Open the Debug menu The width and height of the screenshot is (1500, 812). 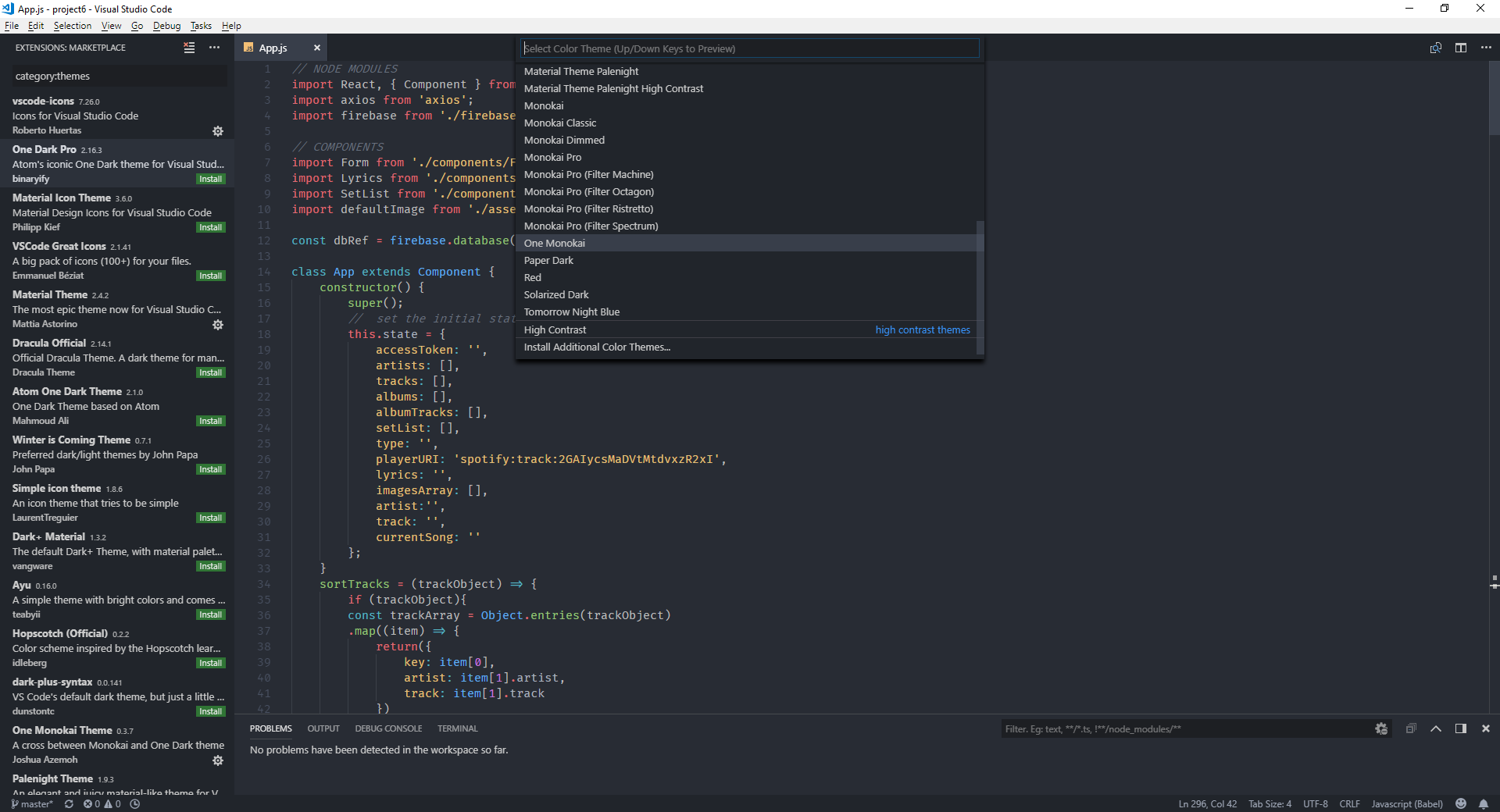coord(166,26)
